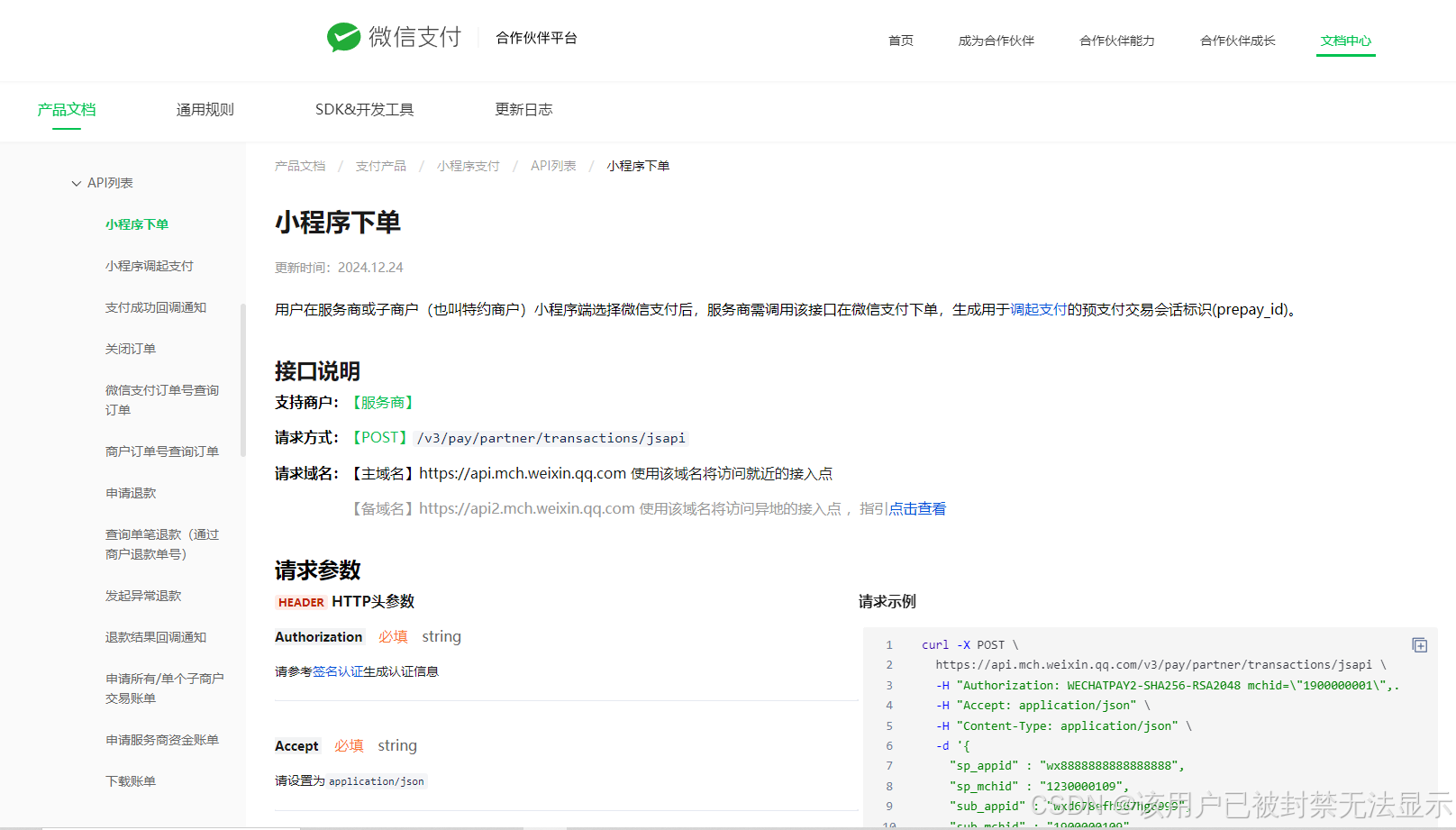Open 下载账单 in the sidebar
Screen dimensions: 1456x830
130,781
